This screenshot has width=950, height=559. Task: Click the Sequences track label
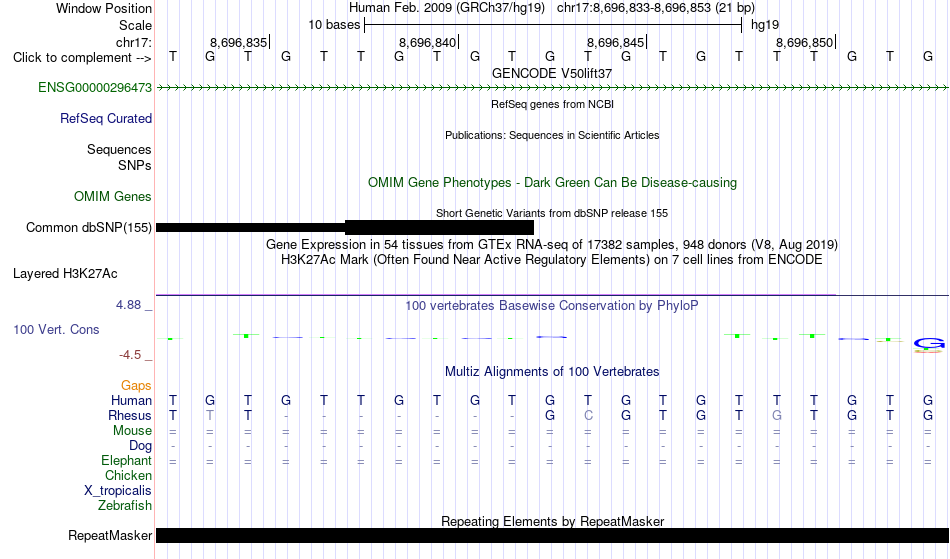pyautogui.click(x=119, y=150)
